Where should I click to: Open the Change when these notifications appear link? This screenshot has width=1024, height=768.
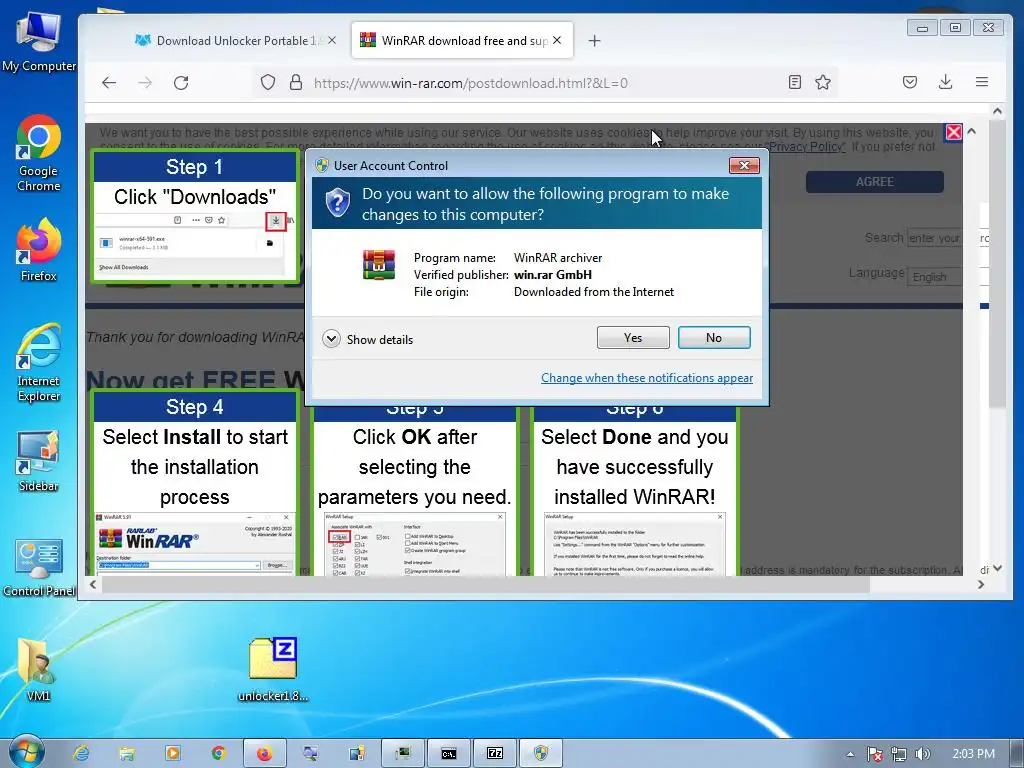pos(647,377)
